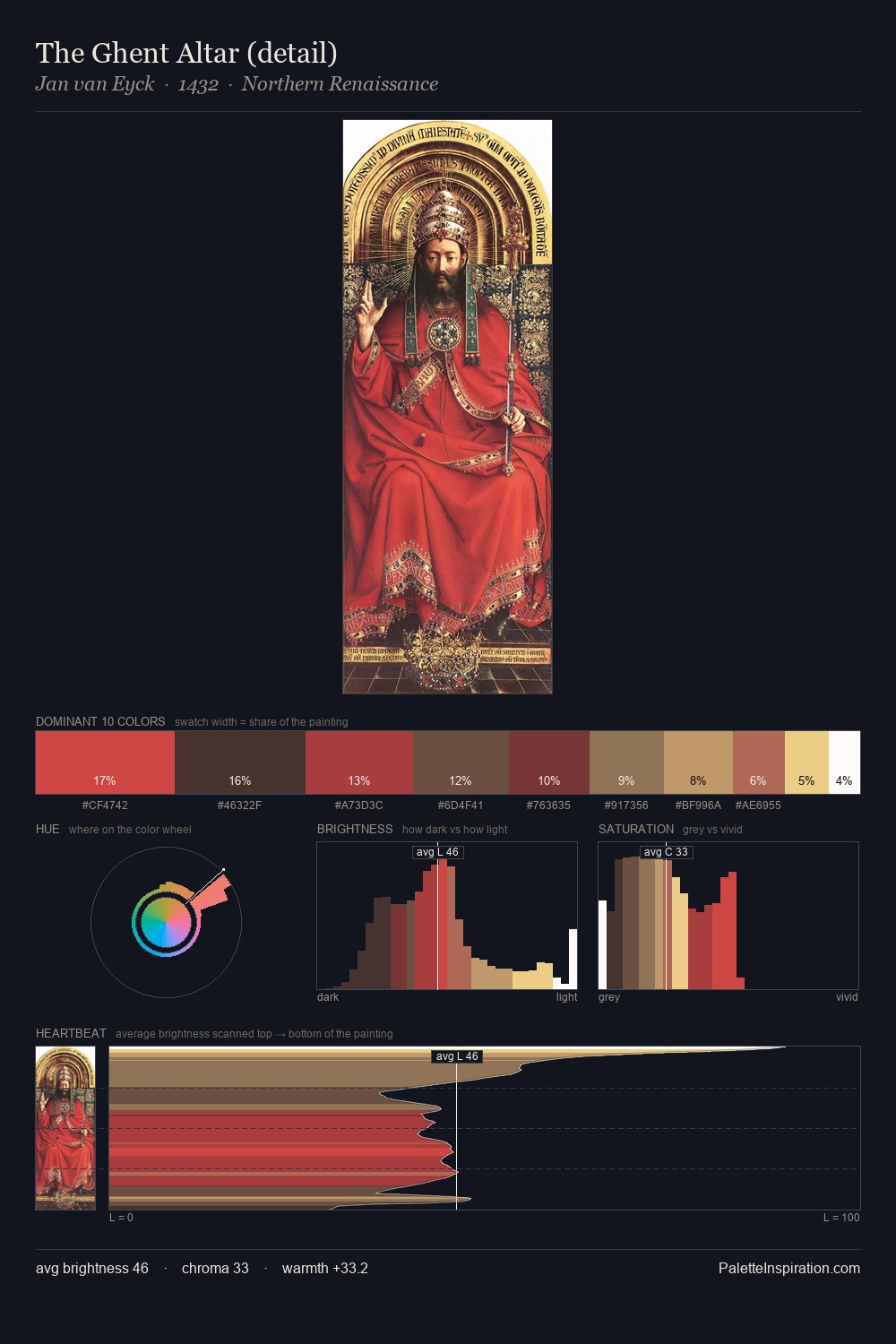Click the 'avg L 46' label in Brightness chart

(437, 852)
